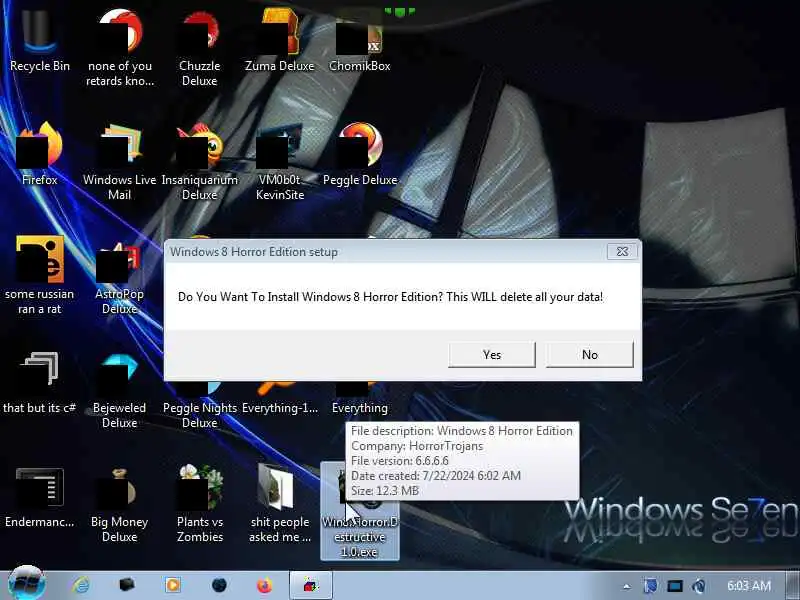Select the 'shit people asked me ...' folder
800x600 pixels.
[280, 503]
